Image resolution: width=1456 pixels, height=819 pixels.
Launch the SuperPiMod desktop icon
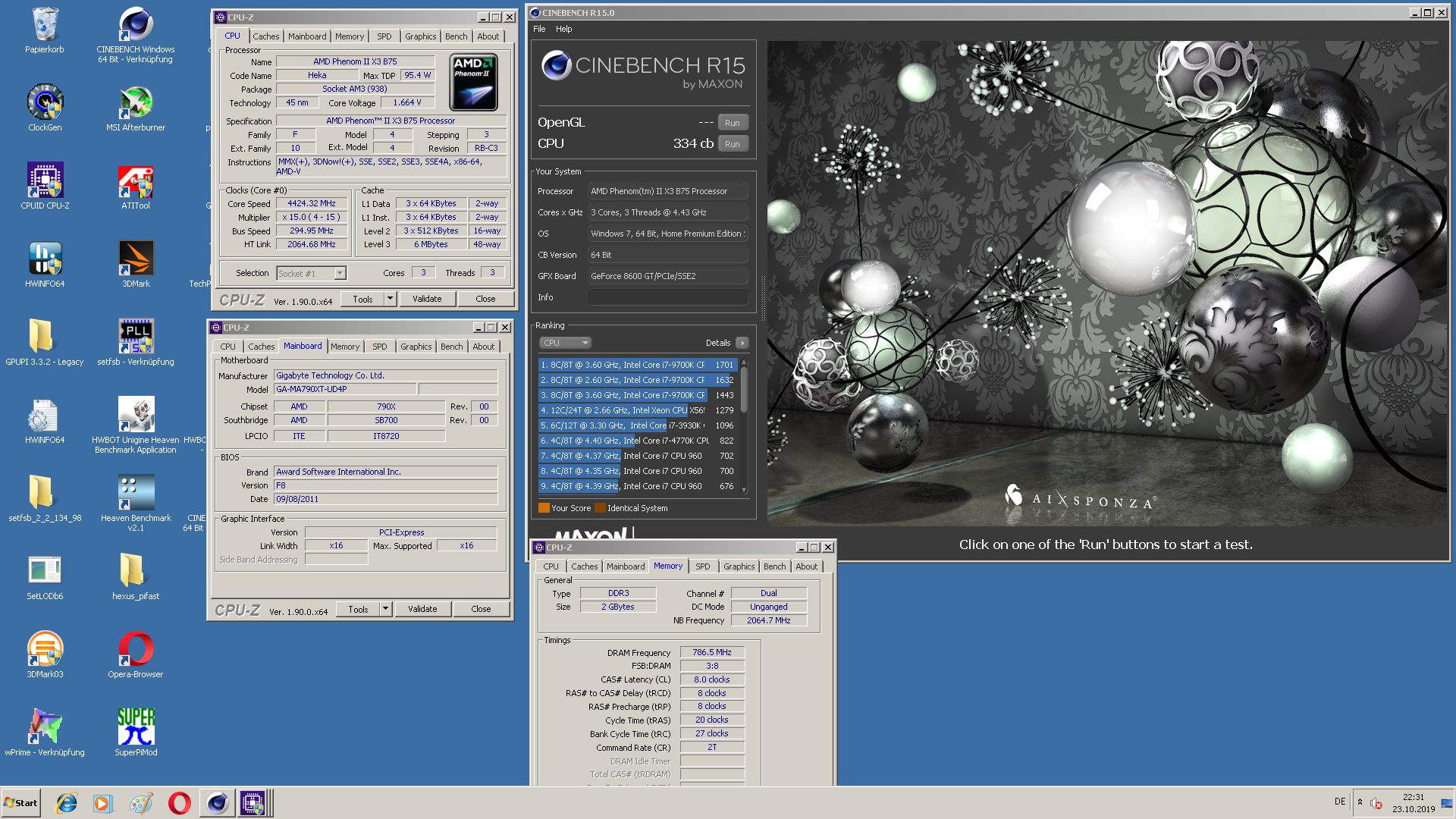[x=136, y=733]
